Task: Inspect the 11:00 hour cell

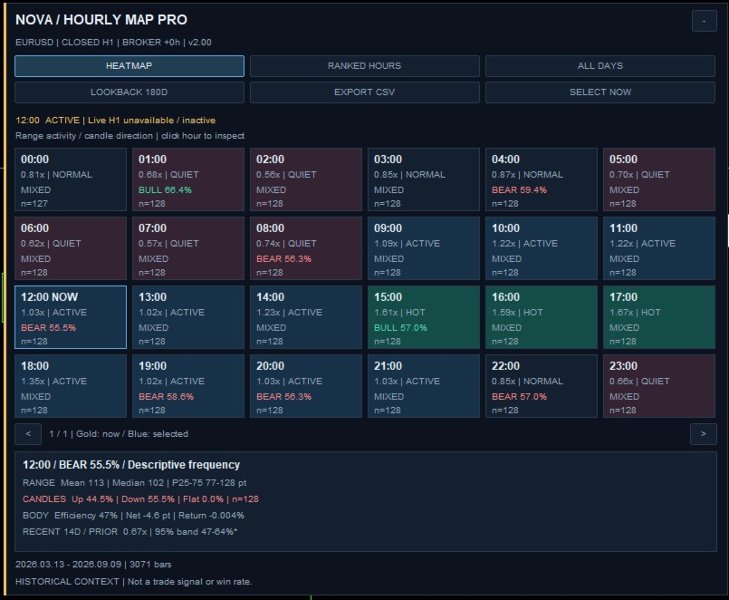Action: tap(659, 249)
